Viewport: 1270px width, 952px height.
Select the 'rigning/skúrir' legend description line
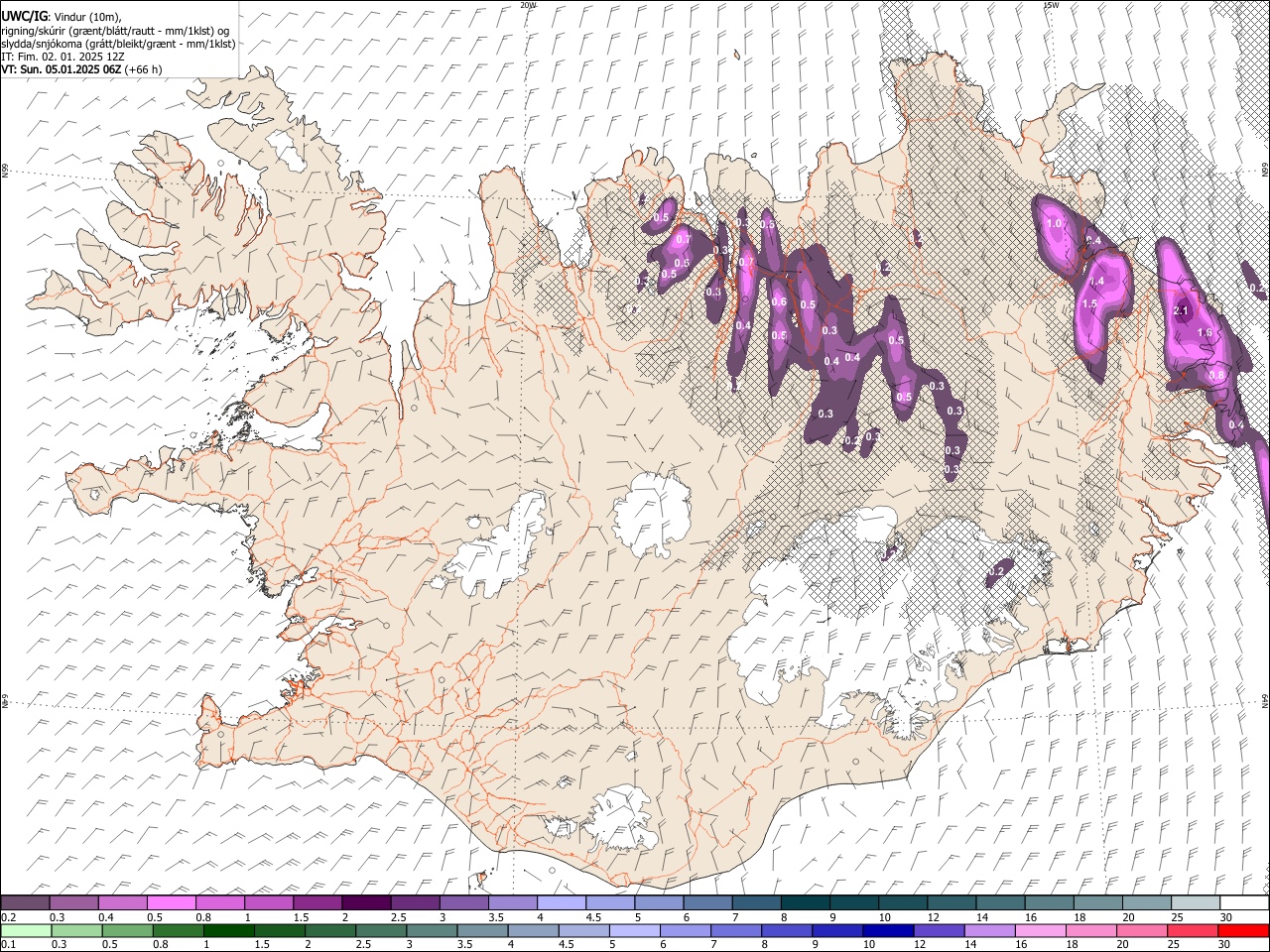coord(115,31)
